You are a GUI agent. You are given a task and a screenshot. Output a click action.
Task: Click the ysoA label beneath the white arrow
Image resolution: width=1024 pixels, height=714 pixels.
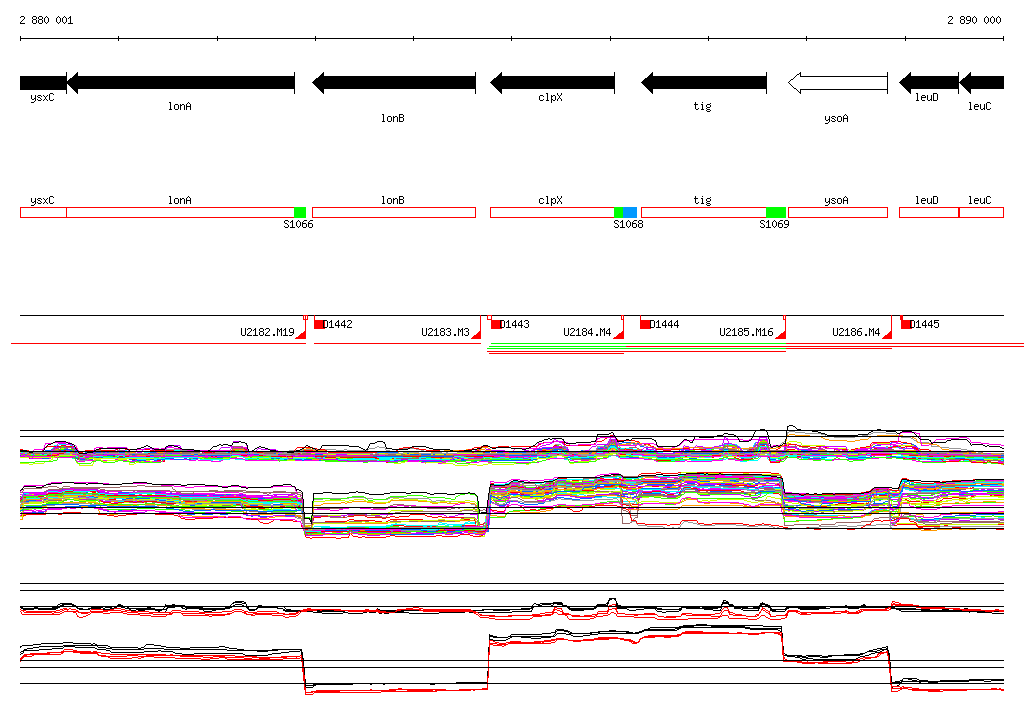[x=837, y=118]
